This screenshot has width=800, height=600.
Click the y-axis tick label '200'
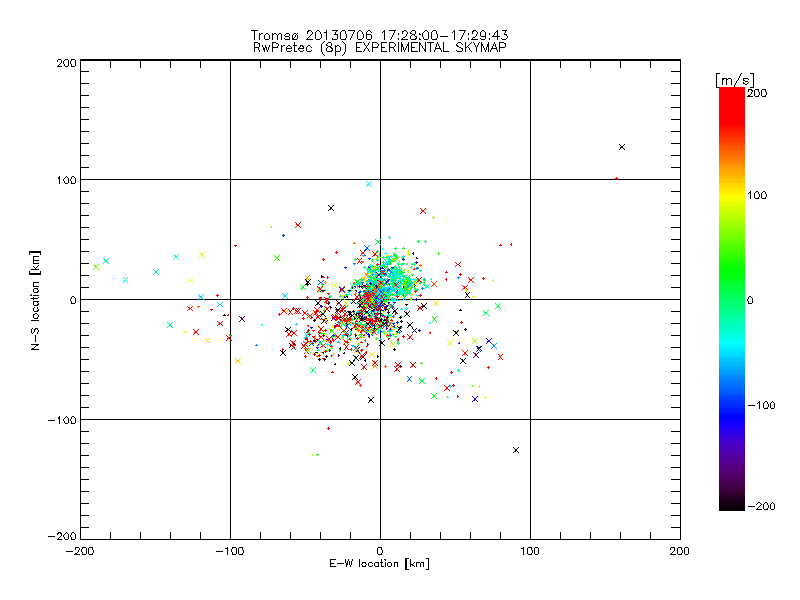(x=66, y=64)
